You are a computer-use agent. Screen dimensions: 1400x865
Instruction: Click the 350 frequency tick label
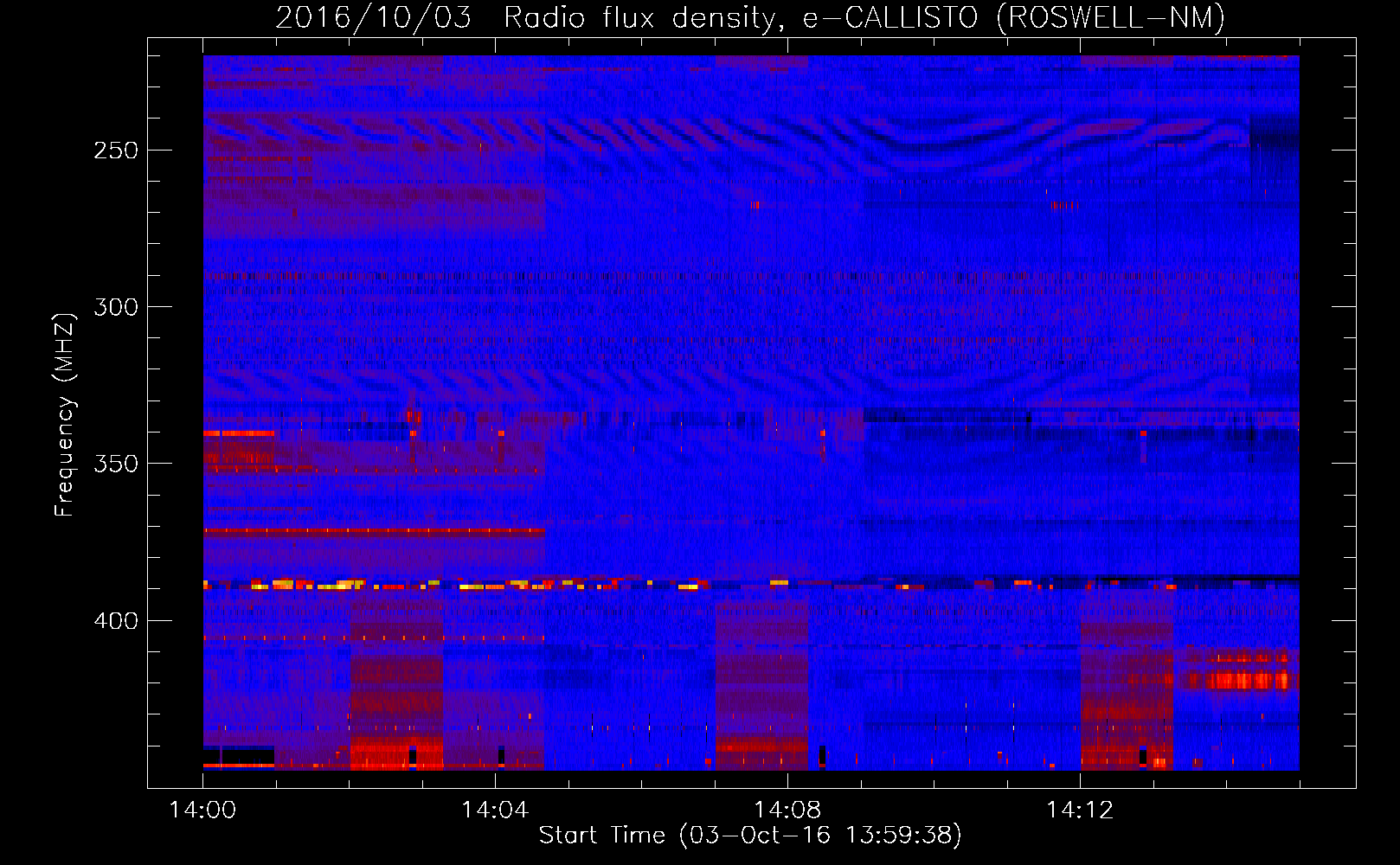click(x=116, y=464)
